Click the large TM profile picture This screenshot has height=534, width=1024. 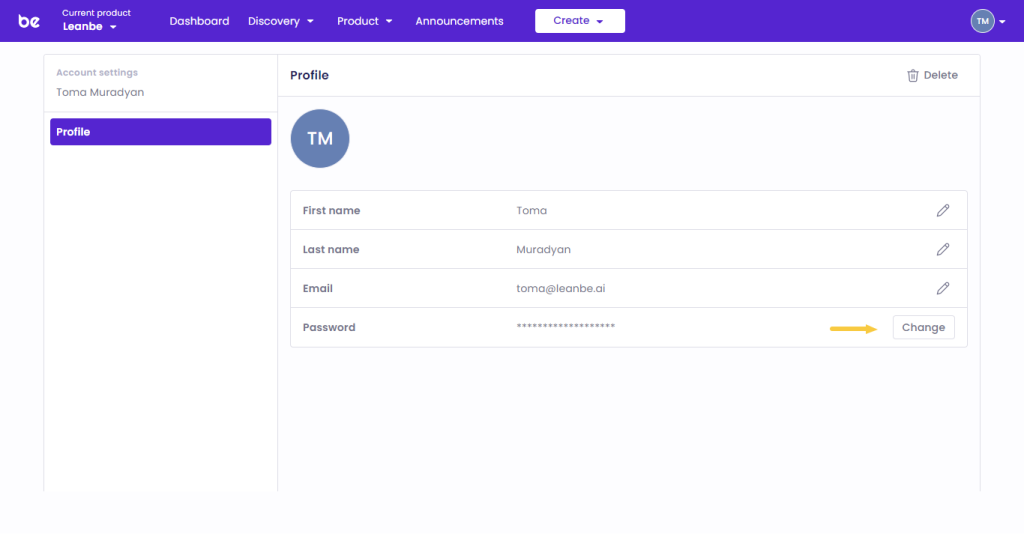(320, 139)
